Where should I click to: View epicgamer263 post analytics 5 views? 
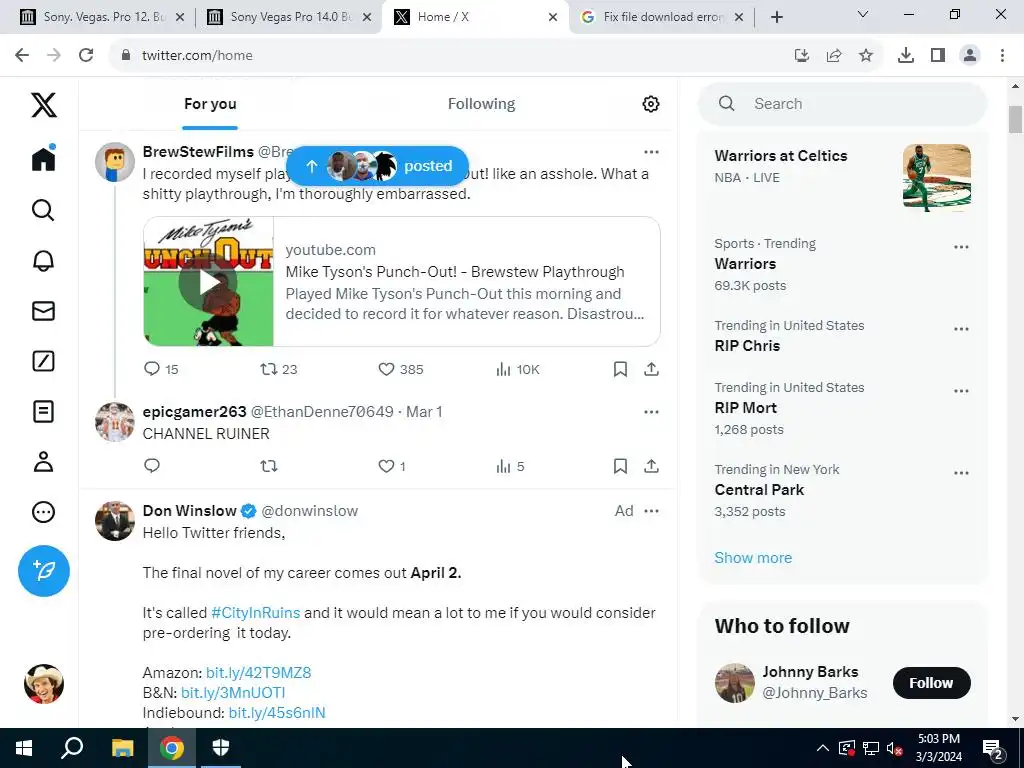(510, 466)
